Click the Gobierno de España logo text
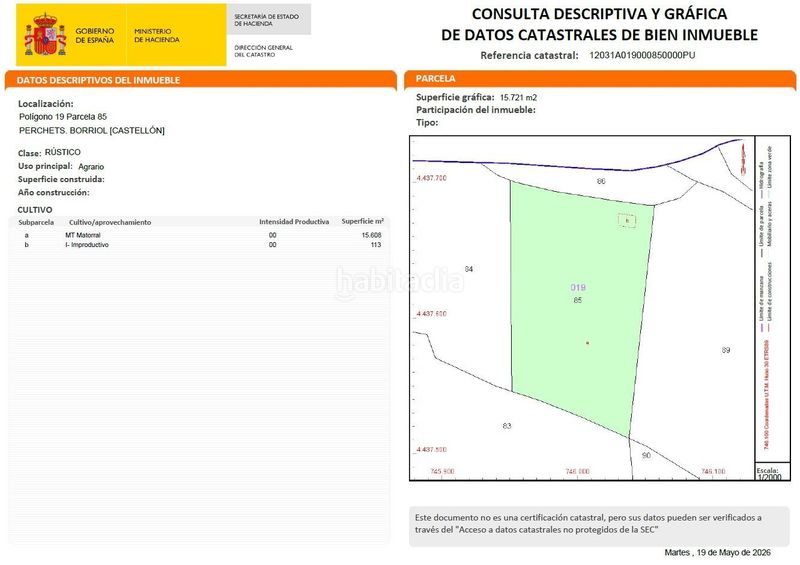The image size is (800, 565). 95,35
